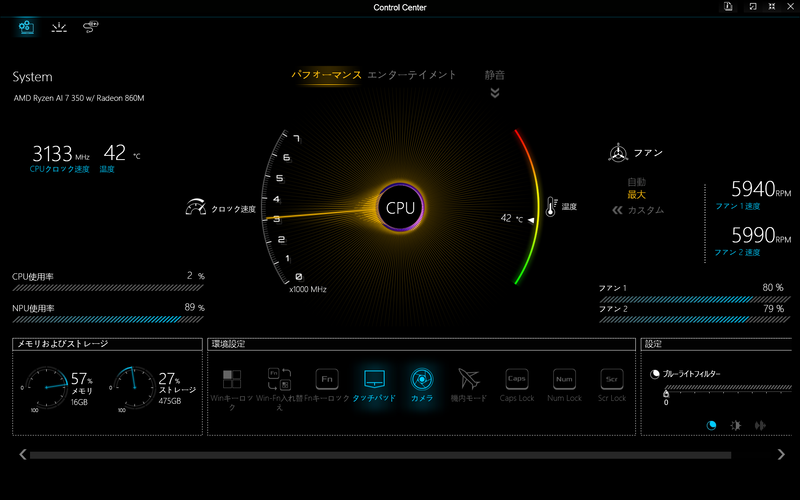Click the clock speed gauge icon
This screenshot has width=800, height=500.
pyautogui.click(x=196, y=207)
